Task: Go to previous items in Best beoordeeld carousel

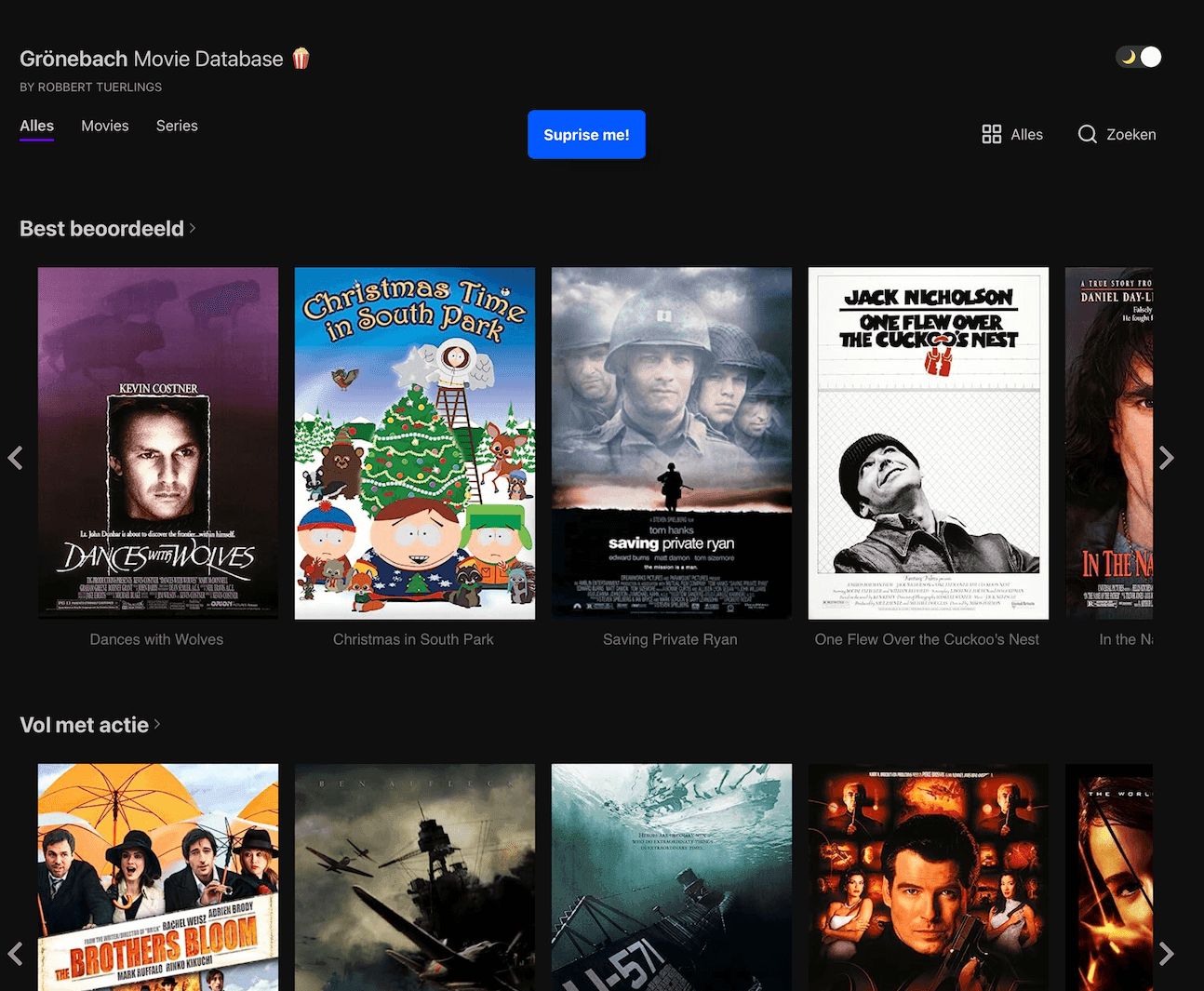Action: [x=15, y=458]
